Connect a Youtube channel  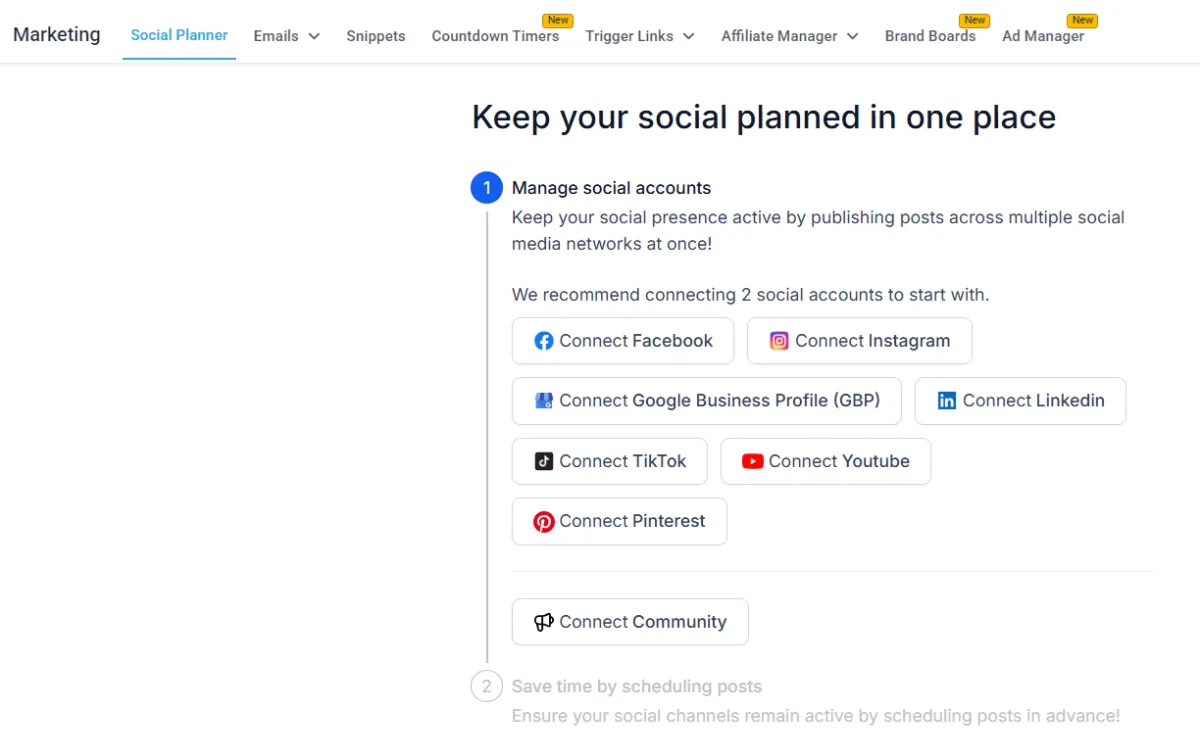(826, 461)
